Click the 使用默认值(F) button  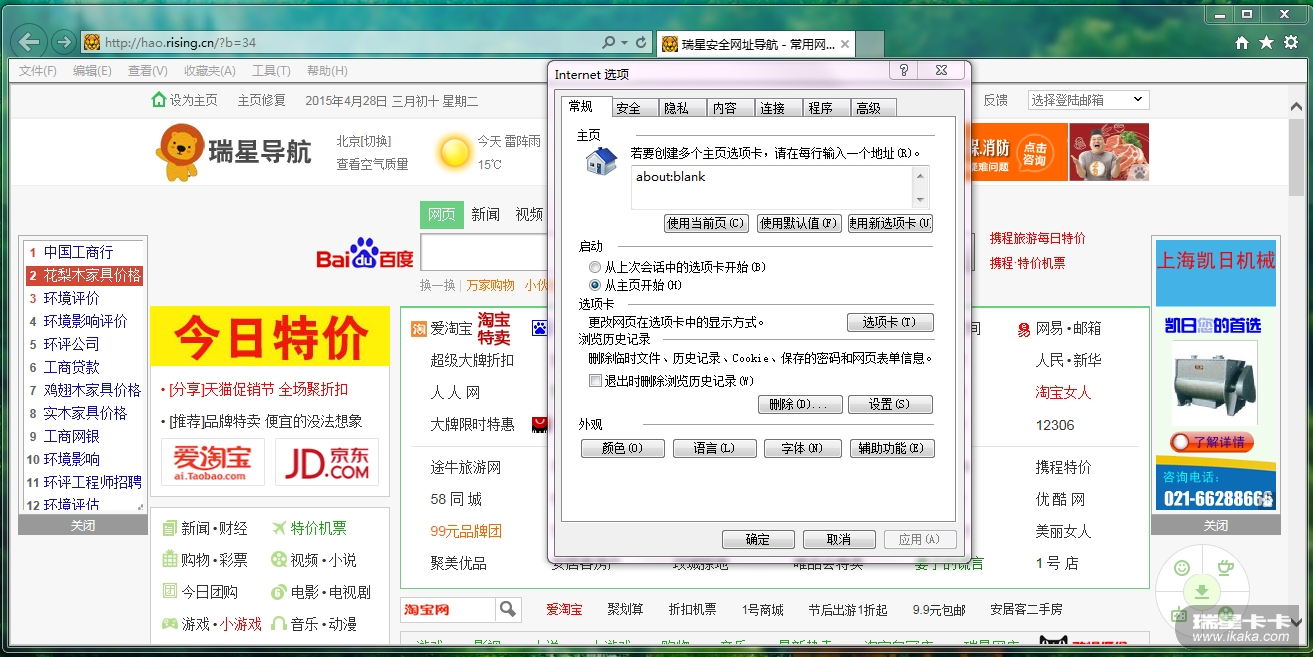[x=798, y=224]
